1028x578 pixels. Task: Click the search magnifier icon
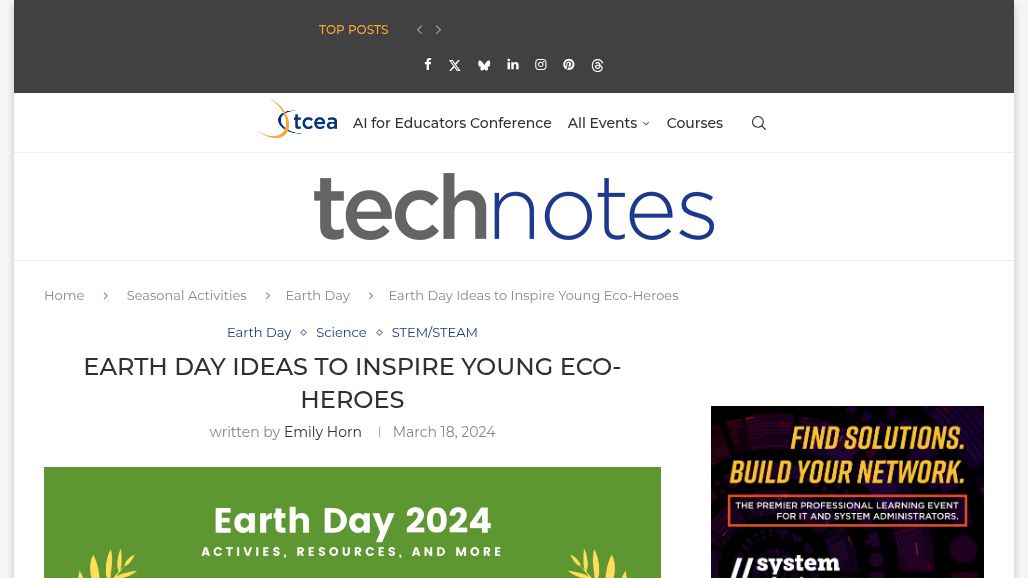click(759, 123)
